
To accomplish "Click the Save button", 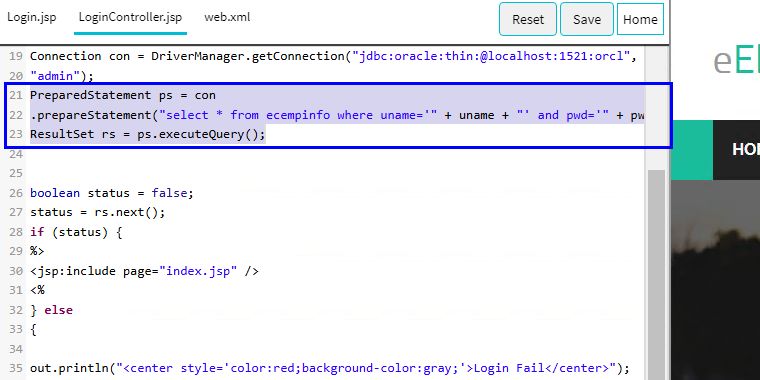I will 587,19.
